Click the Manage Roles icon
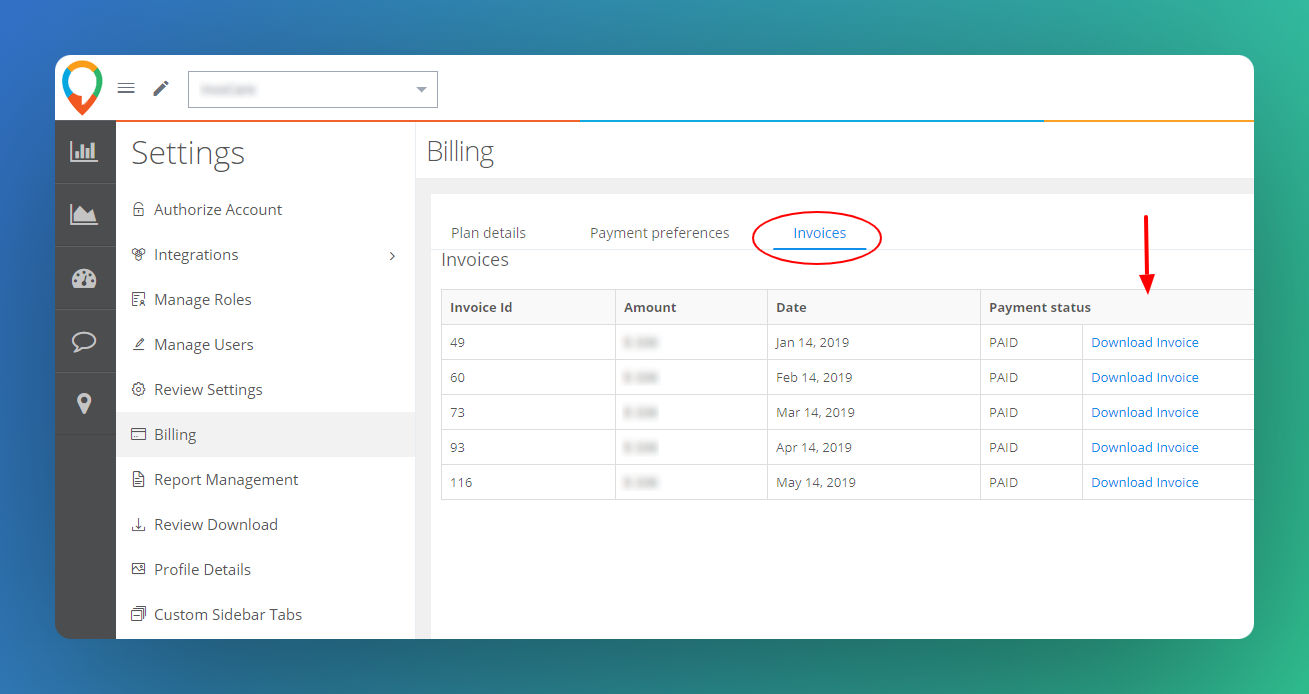Viewport: 1309px width, 694px height. 139,299
